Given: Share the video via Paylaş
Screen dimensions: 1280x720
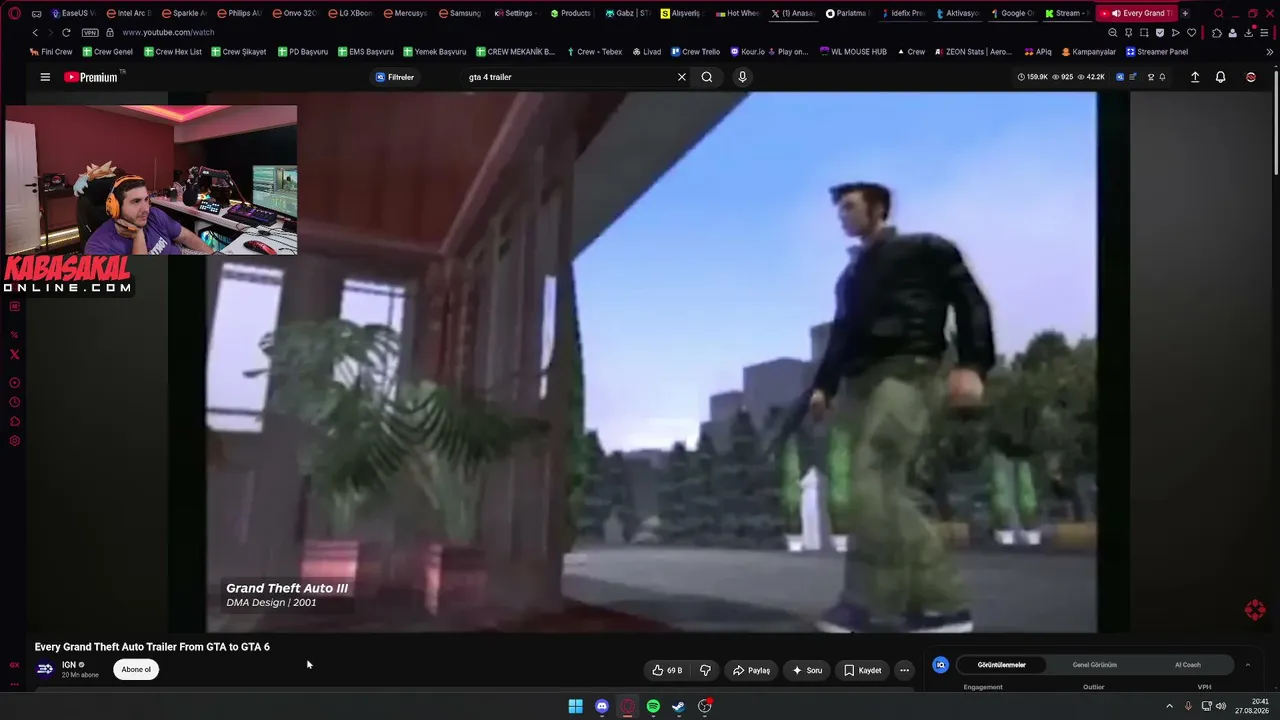Looking at the screenshot, I should 751,670.
